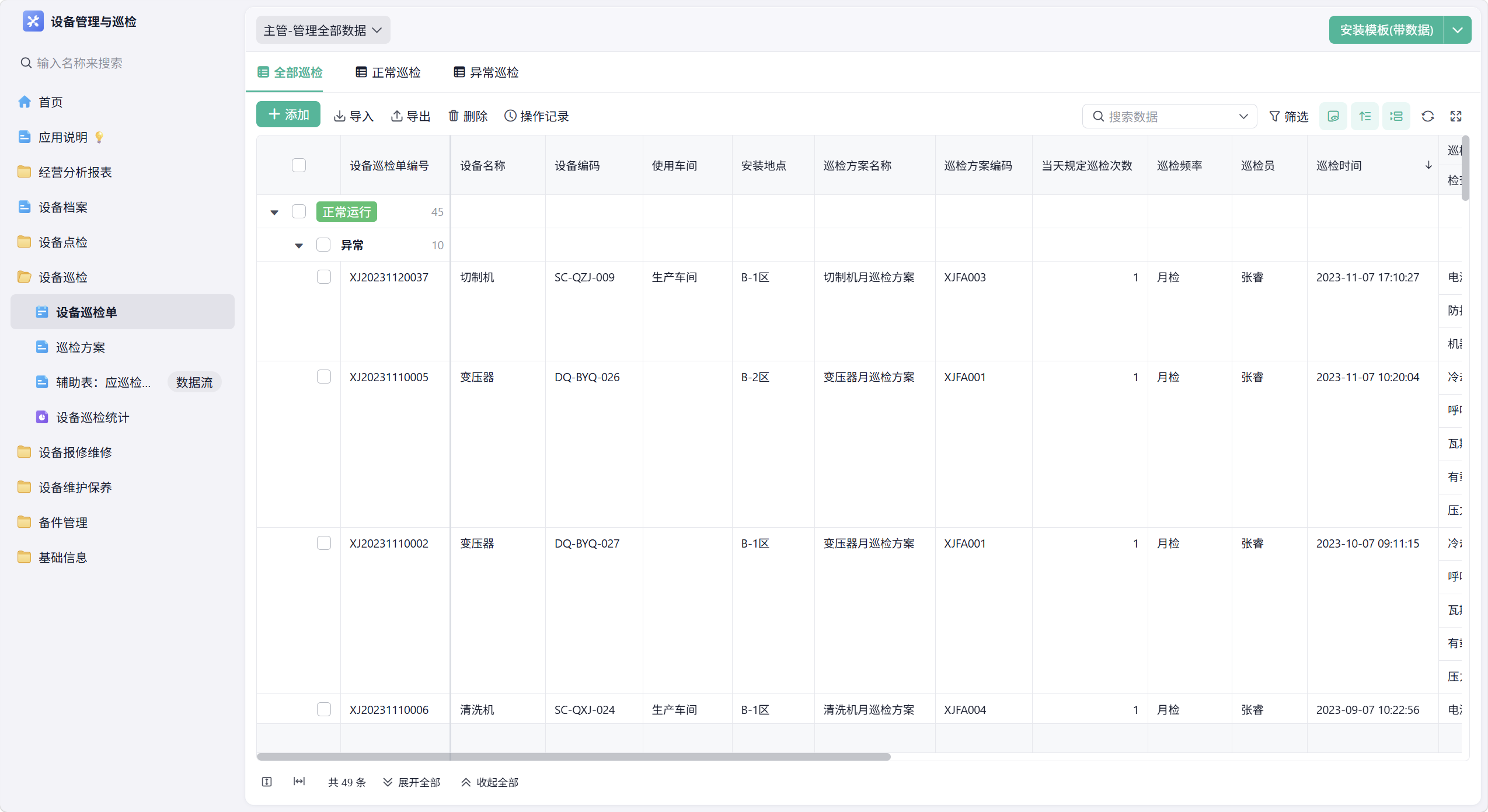This screenshot has height=812, width=1488.
Task: Open 操作记录 history
Action: [537, 116]
